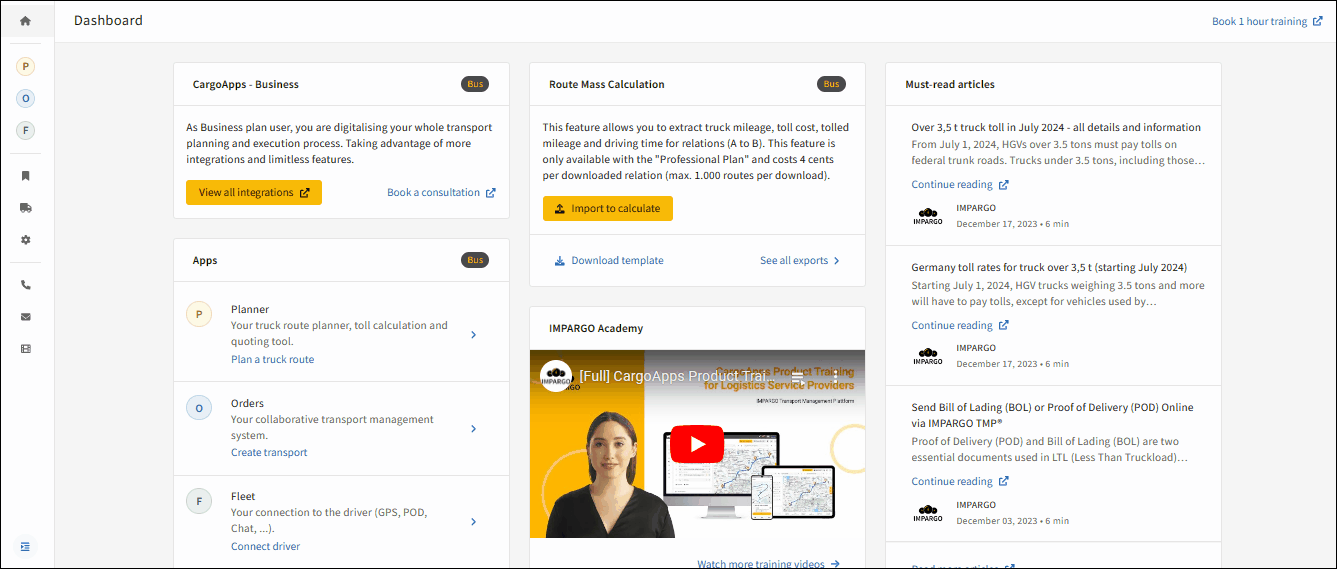This screenshot has height=569, width=1337.
Task: Open See all exports link
Action: (x=800, y=260)
